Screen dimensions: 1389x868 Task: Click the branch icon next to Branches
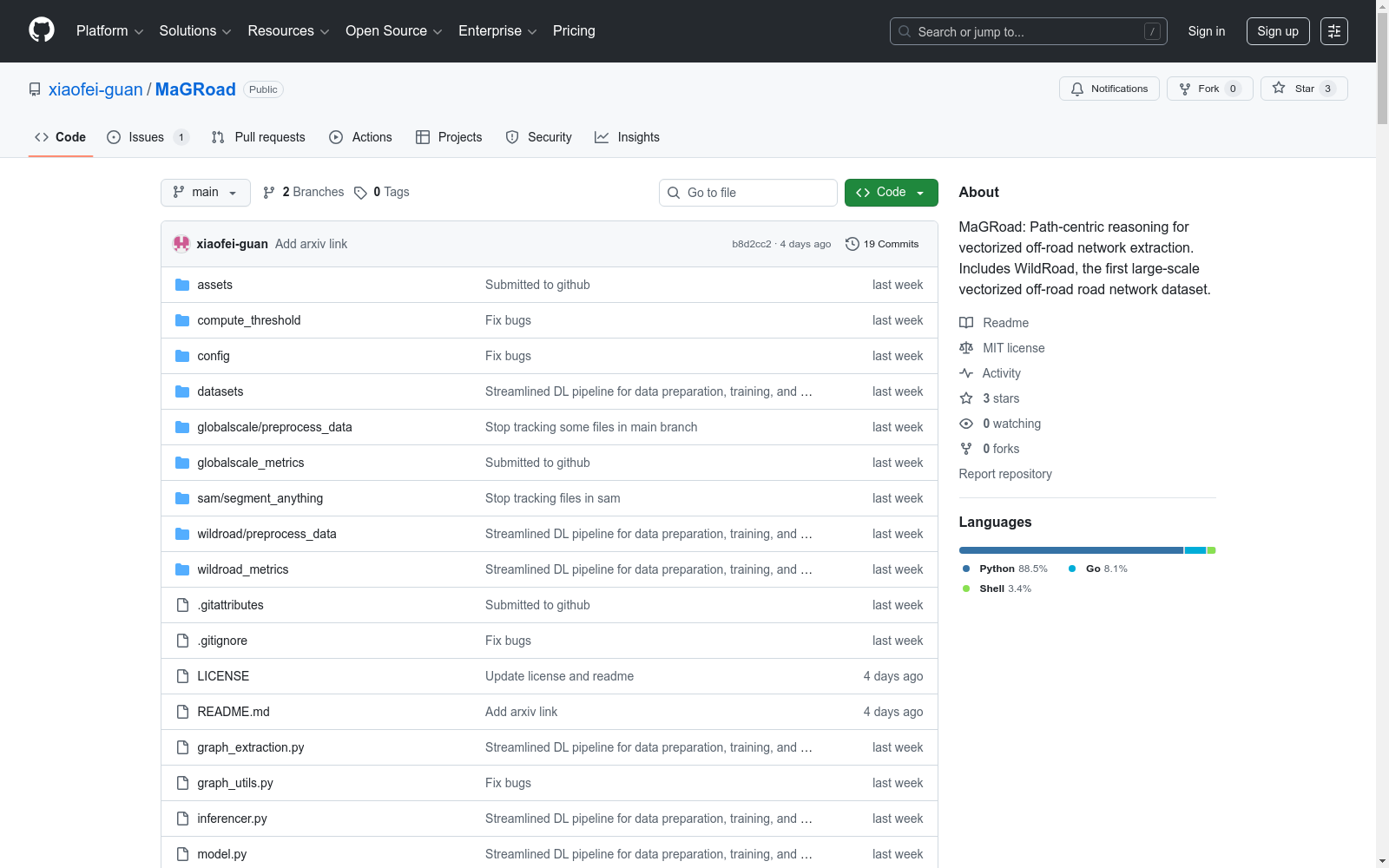[269, 193]
